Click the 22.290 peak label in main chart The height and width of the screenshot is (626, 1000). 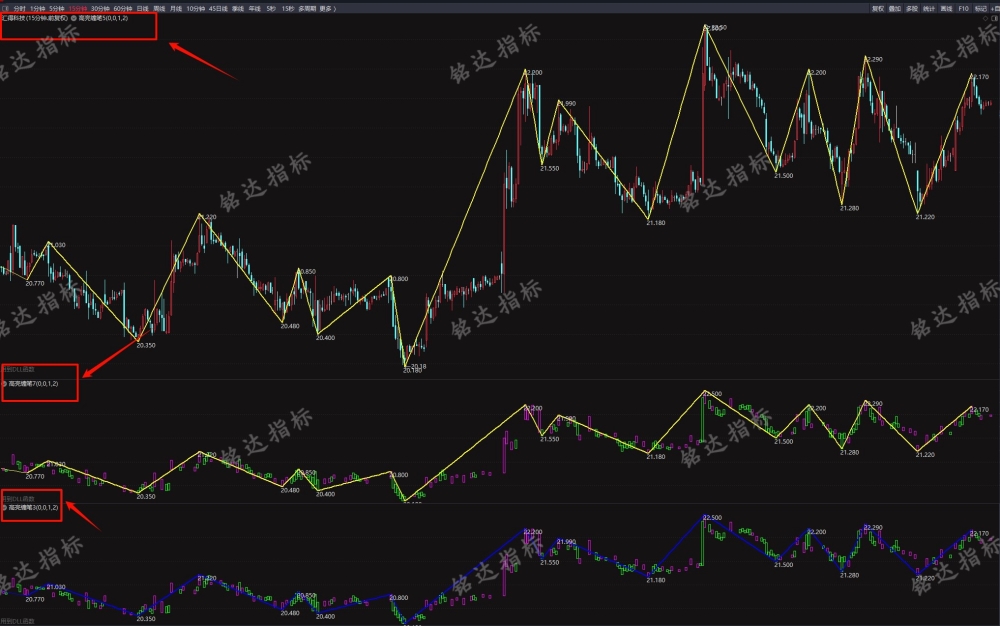pyautogui.click(x=874, y=60)
